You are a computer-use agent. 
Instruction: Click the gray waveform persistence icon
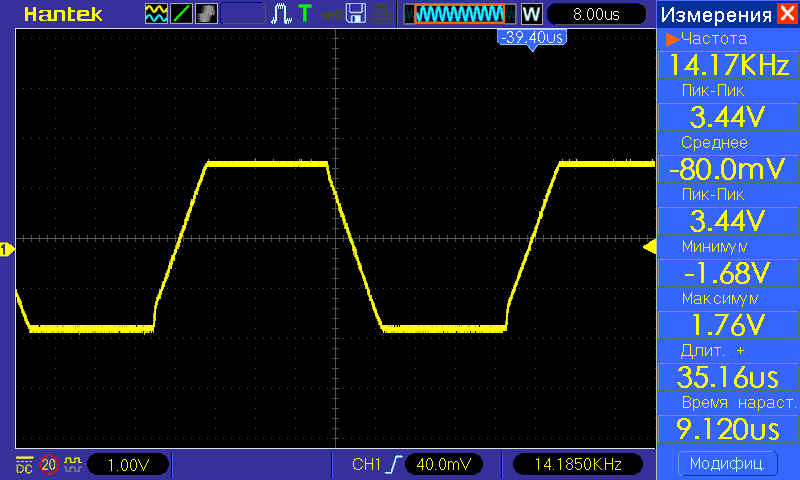point(206,14)
